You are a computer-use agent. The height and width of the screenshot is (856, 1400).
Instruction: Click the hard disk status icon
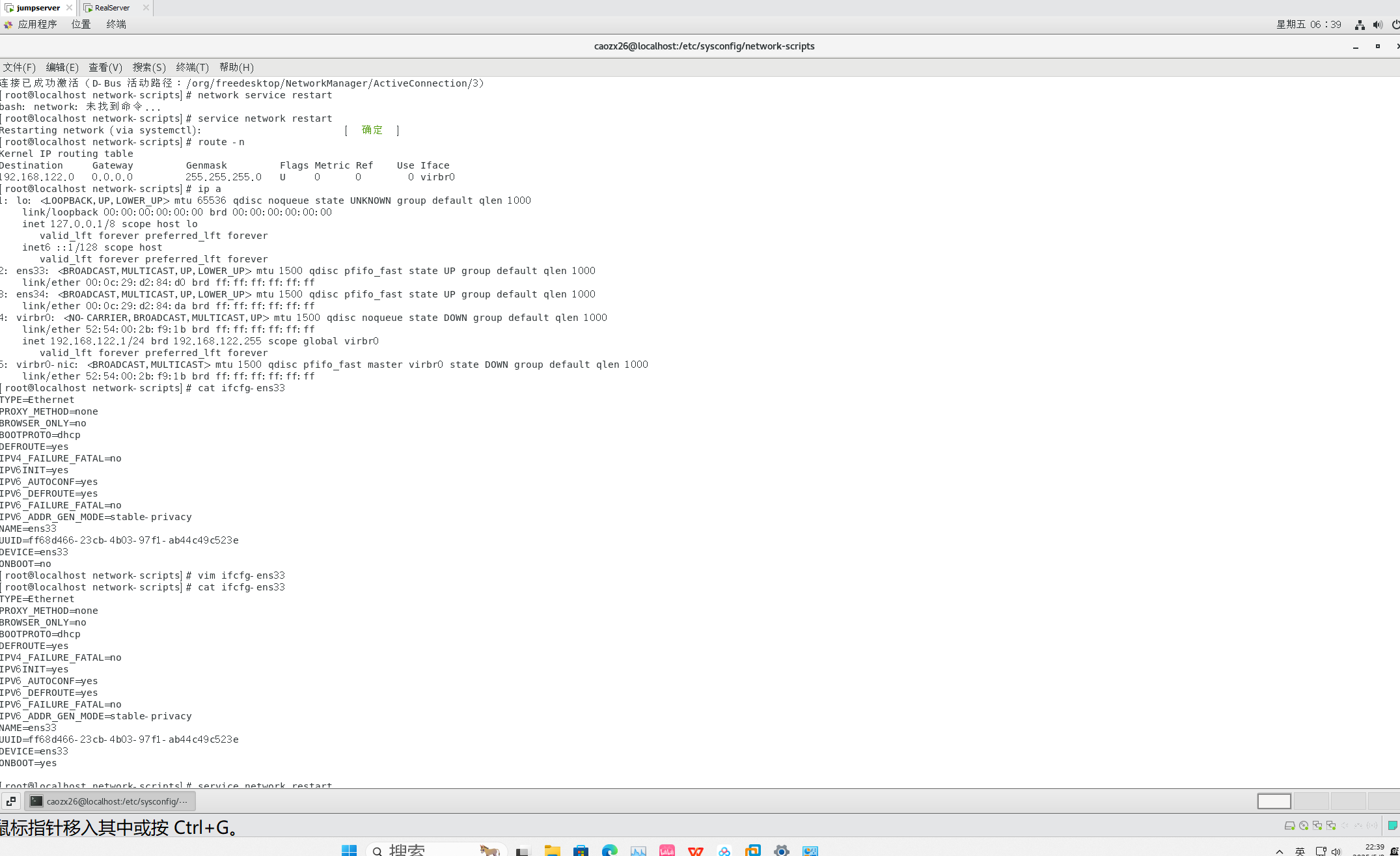click(x=1289, y=825)
